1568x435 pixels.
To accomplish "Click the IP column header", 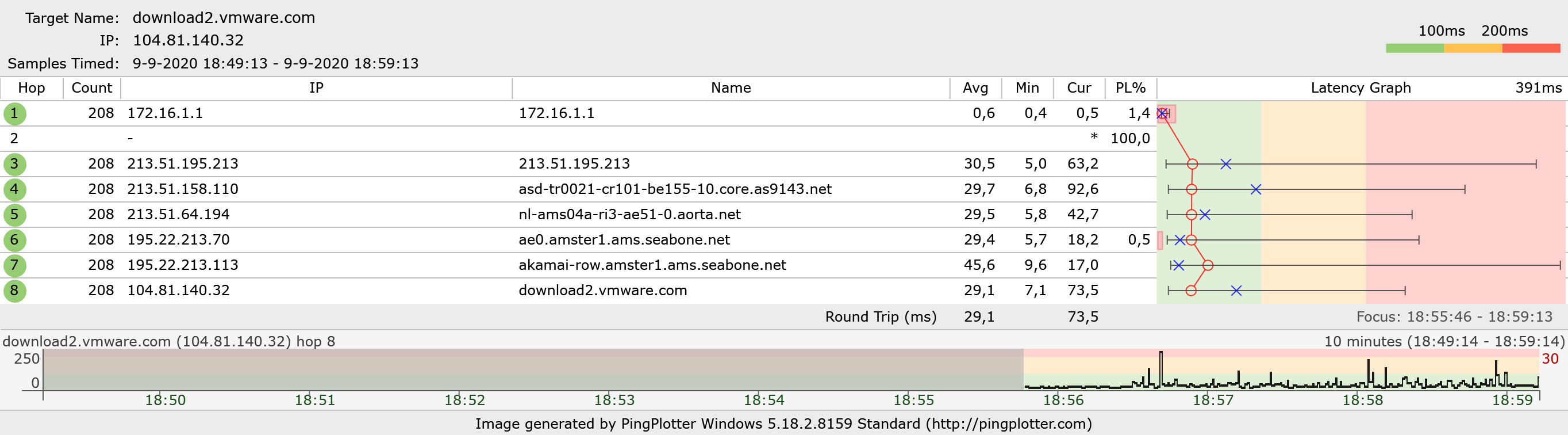I will point(317,87).
